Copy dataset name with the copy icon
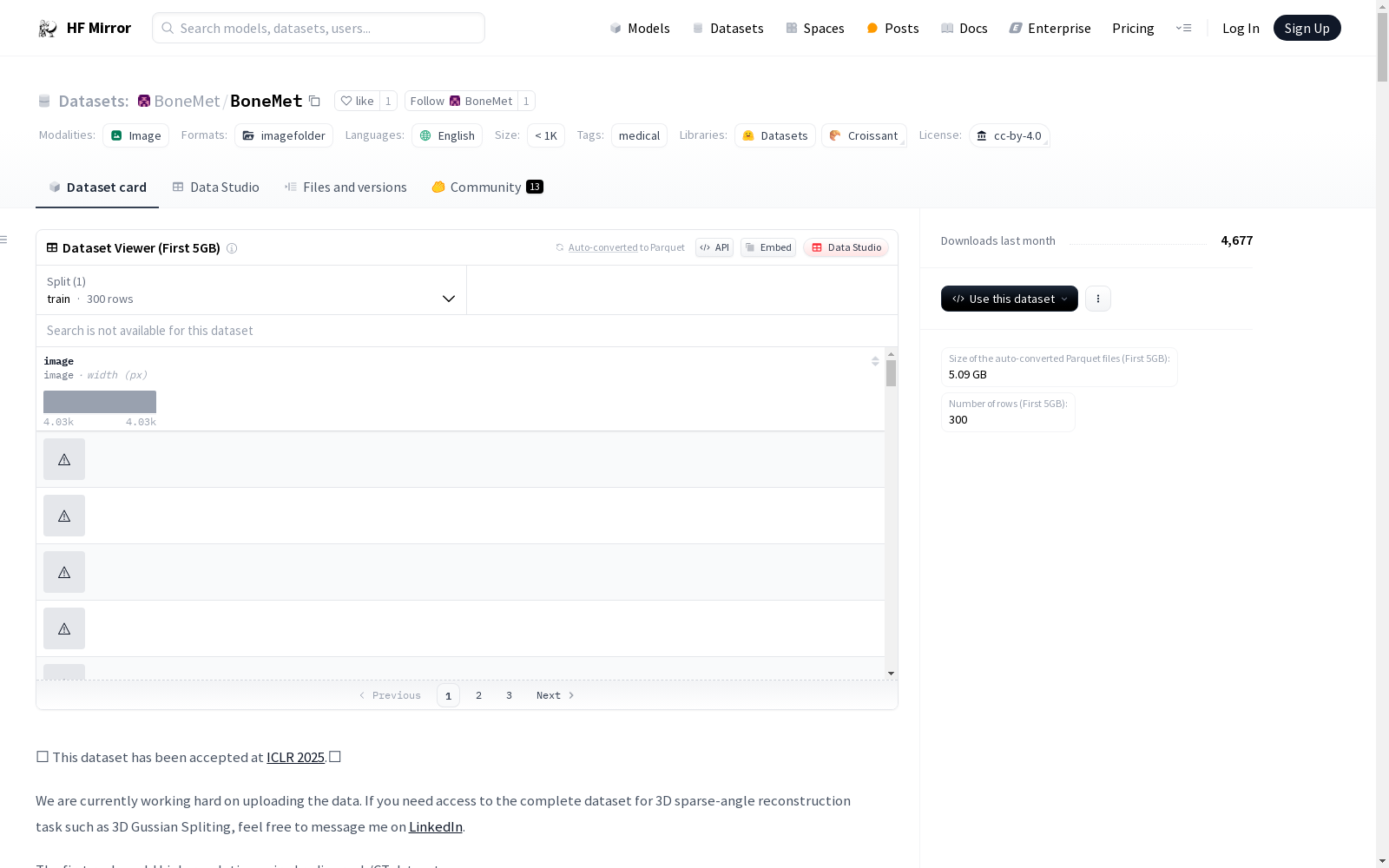Screen dimensions: 1389x868 [x=315, y=102]
